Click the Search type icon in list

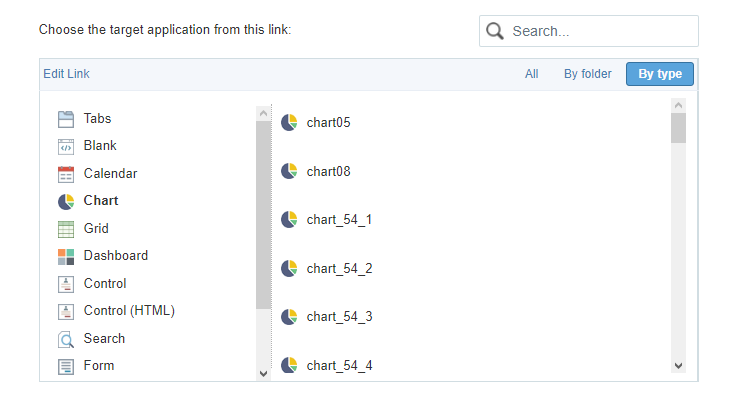66,339
